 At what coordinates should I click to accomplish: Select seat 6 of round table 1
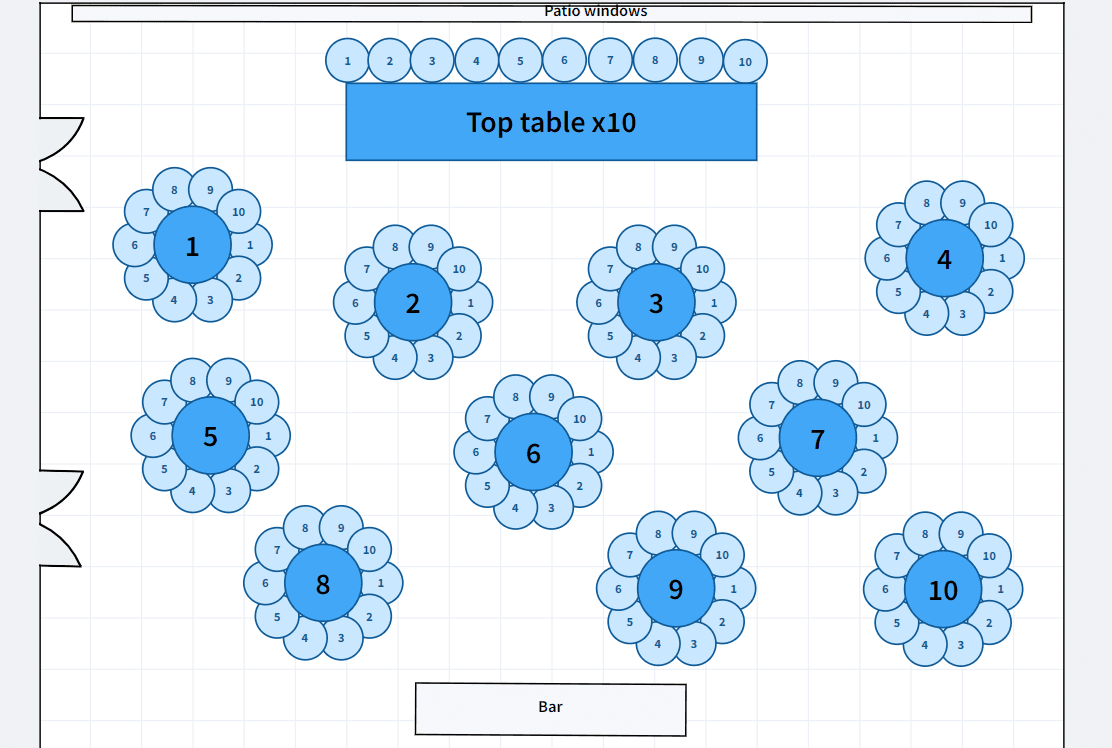135,245
